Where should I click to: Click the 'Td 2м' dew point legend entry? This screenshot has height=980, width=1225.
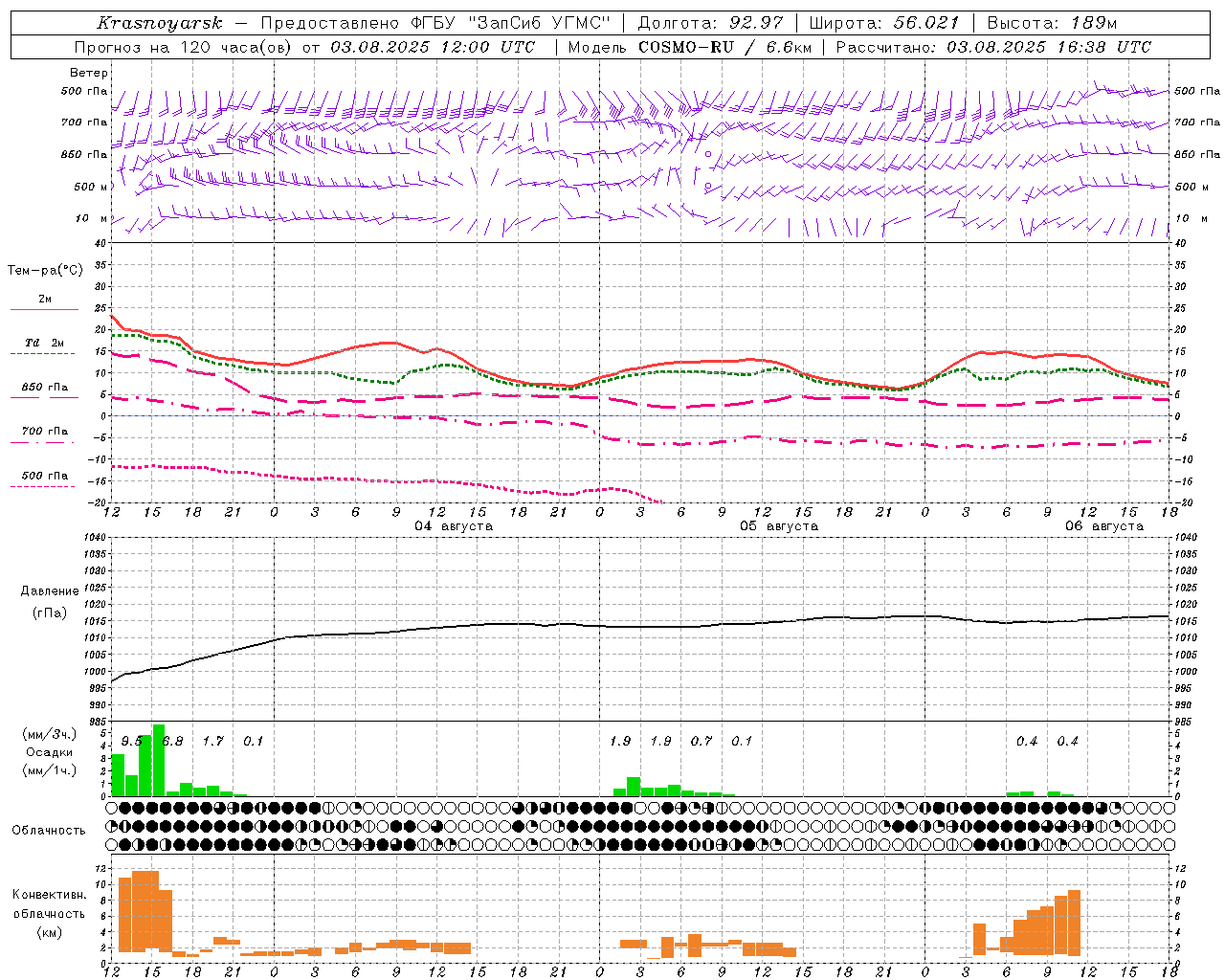coord(45,343)
